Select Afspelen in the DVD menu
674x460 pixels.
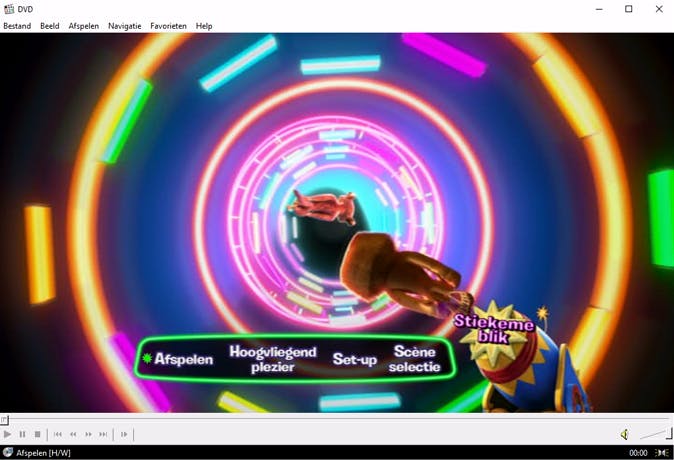(184, 359)
